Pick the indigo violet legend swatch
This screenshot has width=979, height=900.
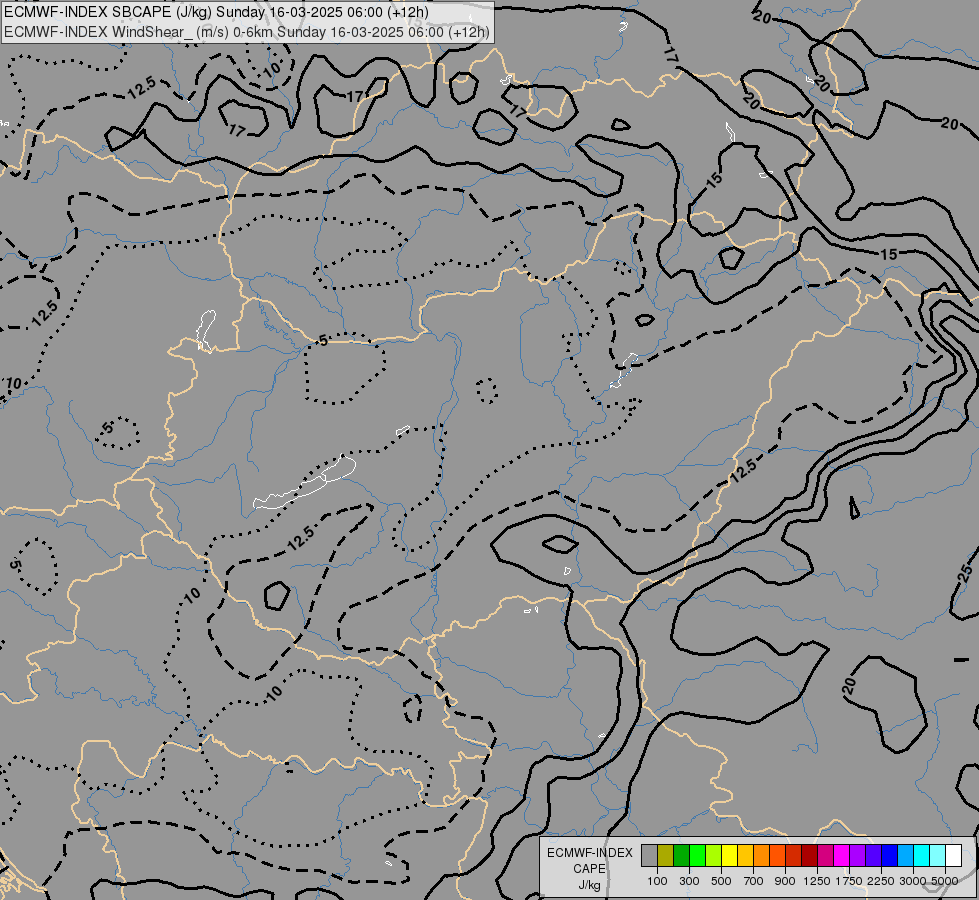pos(873,856)
